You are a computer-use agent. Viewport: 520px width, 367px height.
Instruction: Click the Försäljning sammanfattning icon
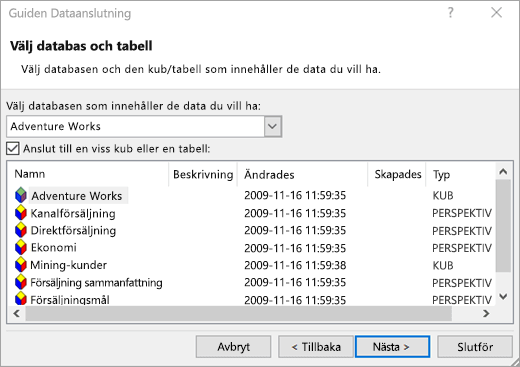pyautogui.click(x=21, y=282)
